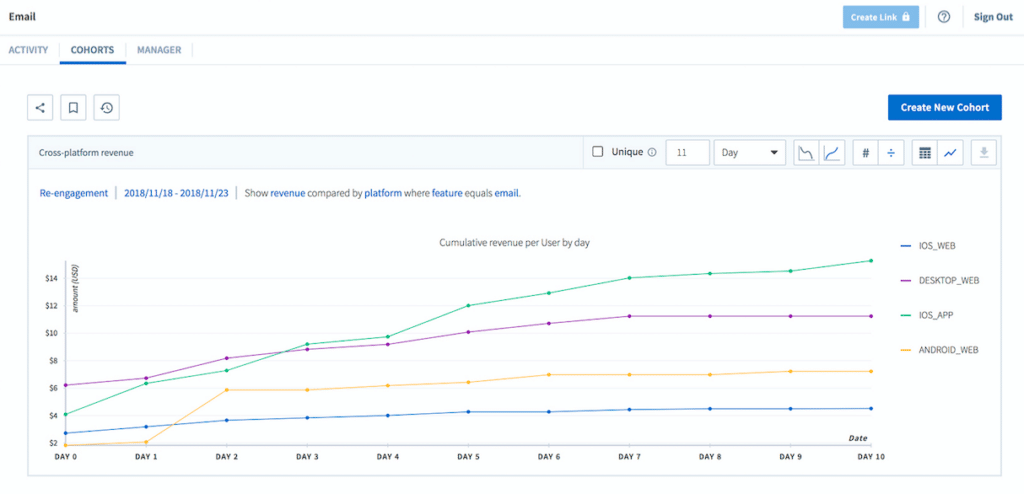The height and width of the screenshot is (494, 1024).
Task: Click the bookmark icon button
Action: click(x=73, y=108)
